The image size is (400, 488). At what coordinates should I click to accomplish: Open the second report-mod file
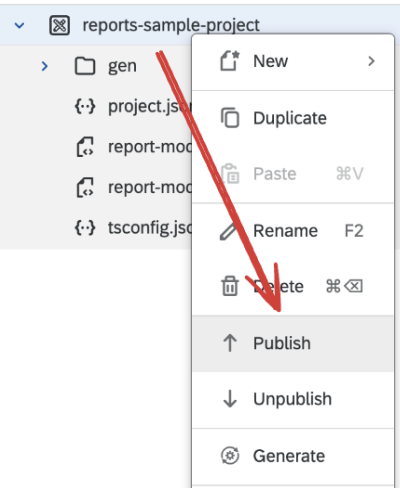[x=96, y=187]
